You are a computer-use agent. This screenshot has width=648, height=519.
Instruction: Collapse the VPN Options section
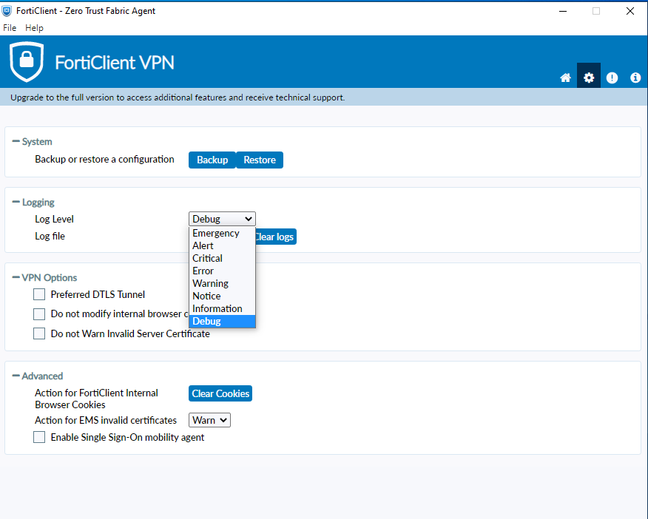pyautogui.click(x=45, y=278)
